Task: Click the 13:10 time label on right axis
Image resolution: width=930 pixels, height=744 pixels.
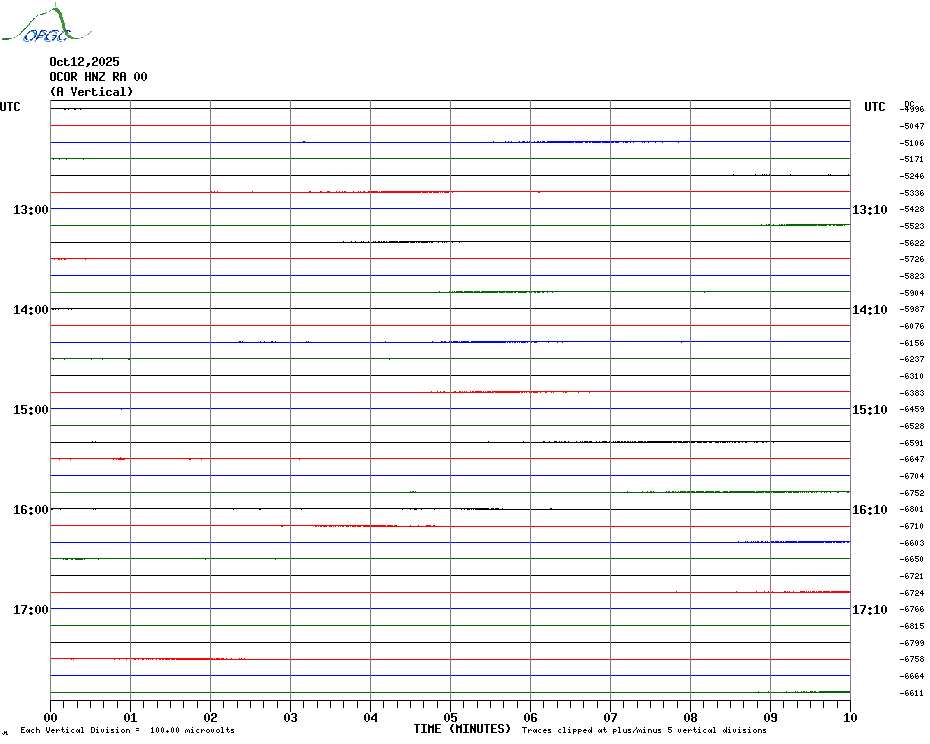Action: coord(869,209)
